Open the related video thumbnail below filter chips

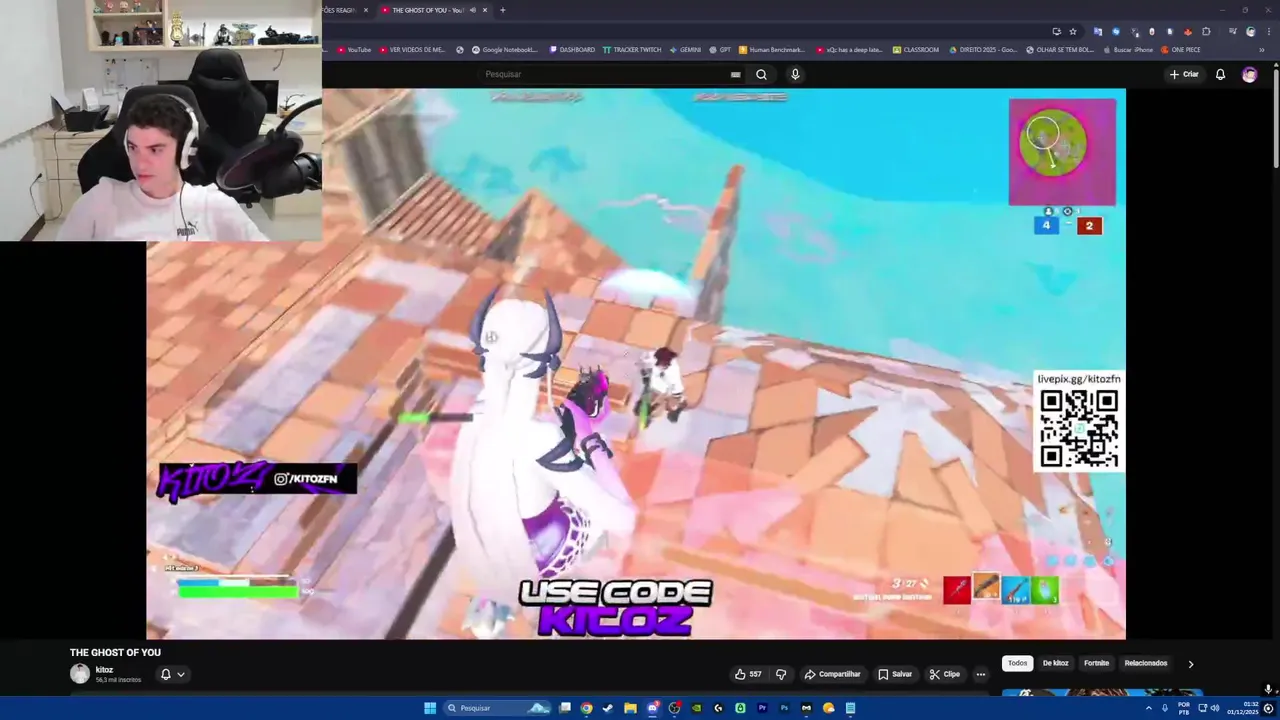[x=1102, y=692]
